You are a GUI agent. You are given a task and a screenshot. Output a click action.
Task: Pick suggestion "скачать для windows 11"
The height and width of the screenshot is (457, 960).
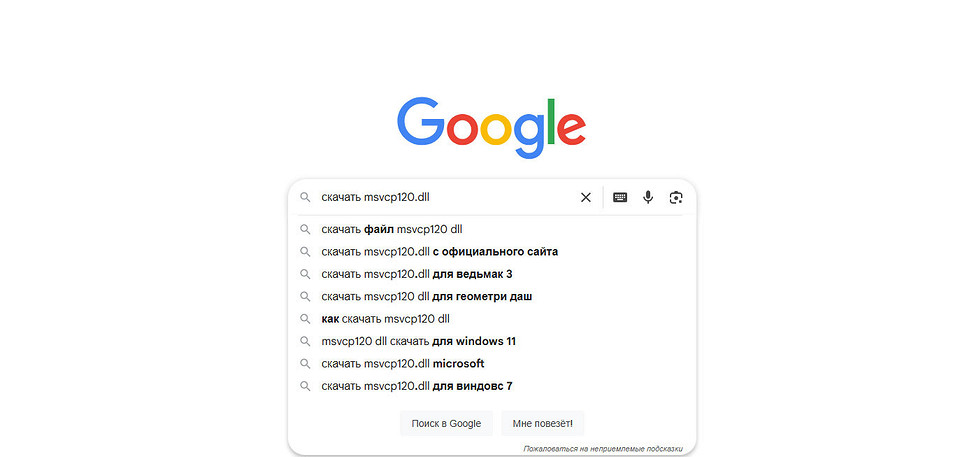(x=418, y=341)
